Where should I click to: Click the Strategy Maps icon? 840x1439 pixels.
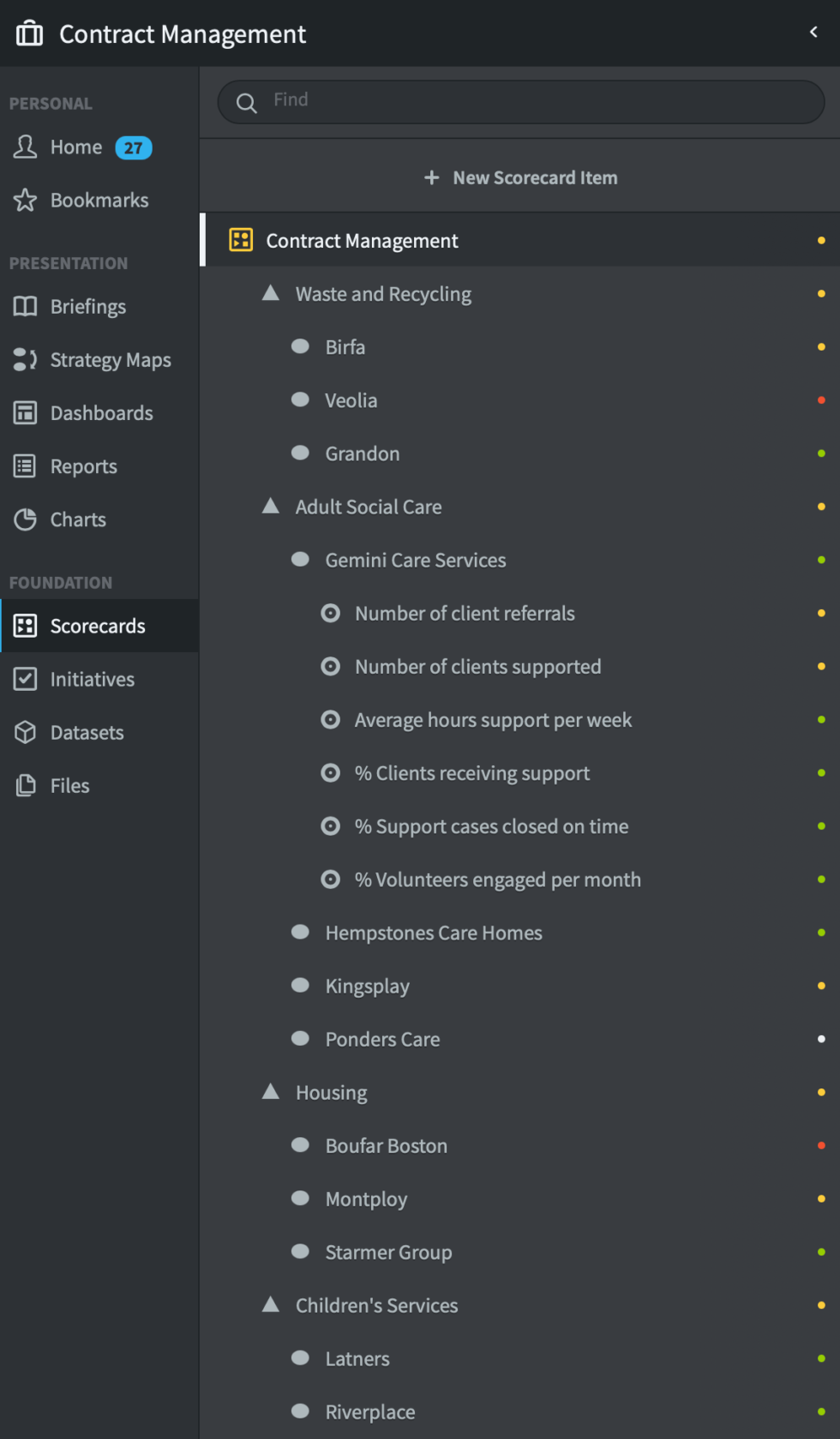tap(26, 360)
